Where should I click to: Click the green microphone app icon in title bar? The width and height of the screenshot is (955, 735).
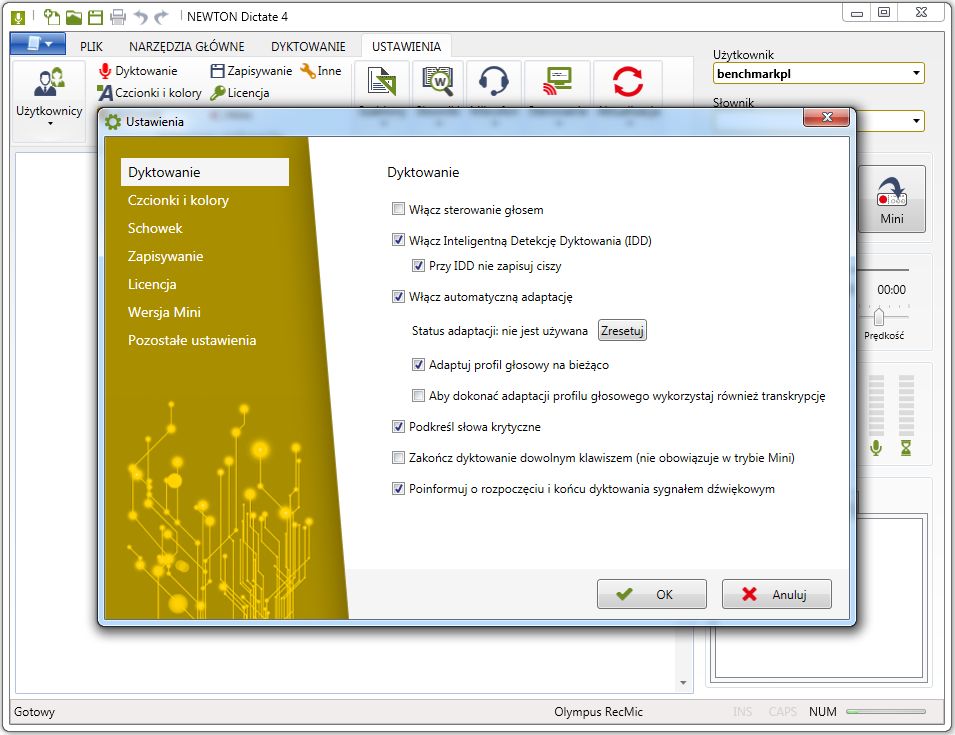18,17
